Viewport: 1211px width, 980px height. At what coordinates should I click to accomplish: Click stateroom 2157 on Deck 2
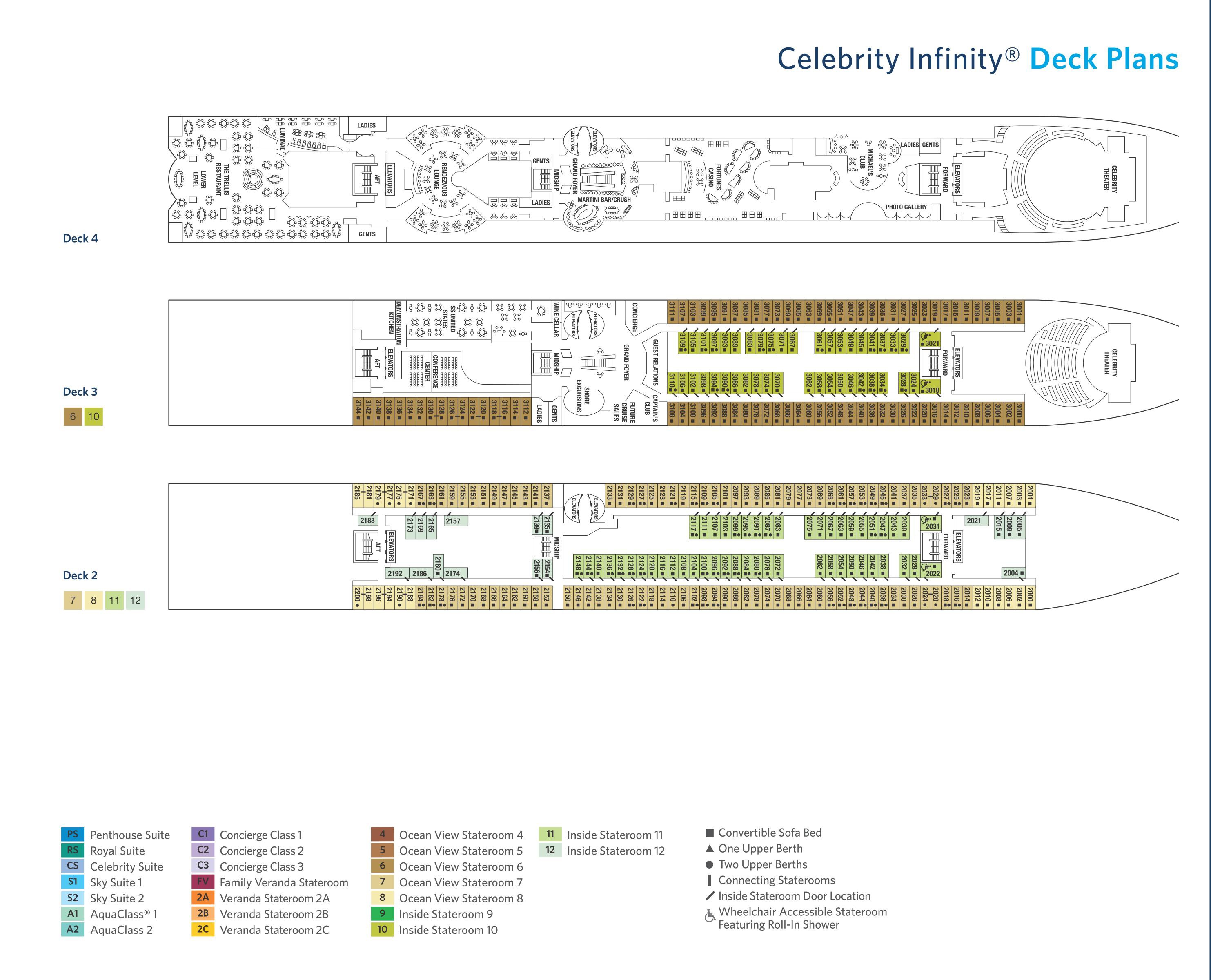point(456,521)
